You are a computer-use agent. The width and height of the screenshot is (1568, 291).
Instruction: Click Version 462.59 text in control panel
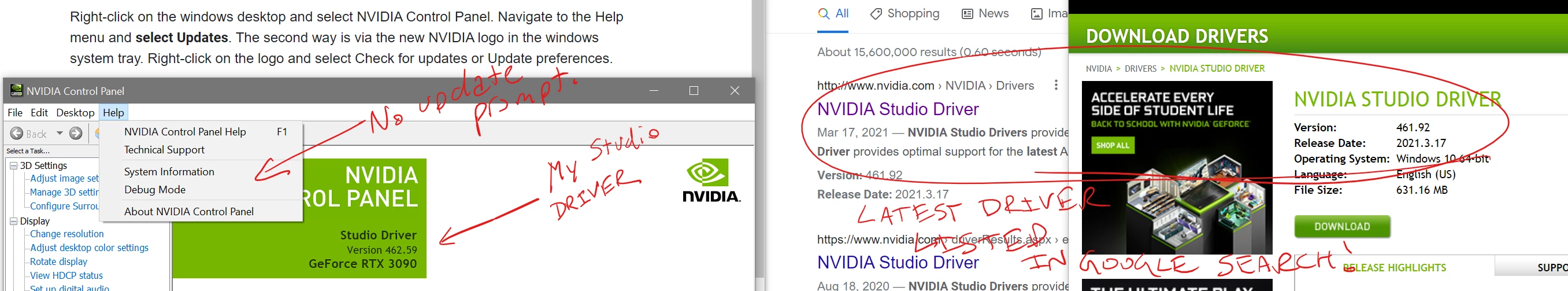[x=381, y=250]
